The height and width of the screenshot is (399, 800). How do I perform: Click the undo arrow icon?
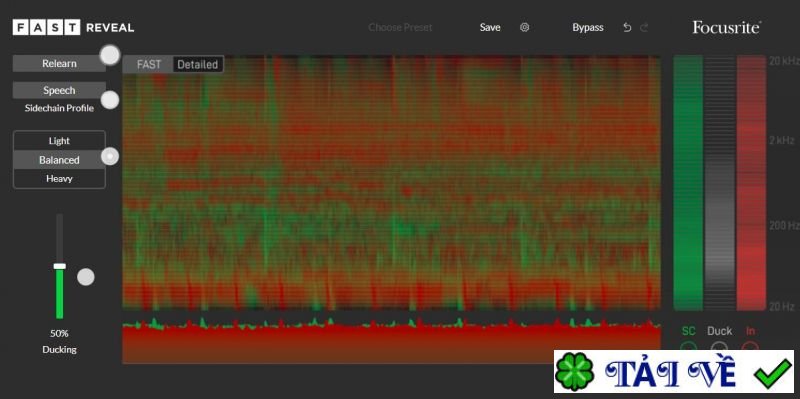(627, 28)
